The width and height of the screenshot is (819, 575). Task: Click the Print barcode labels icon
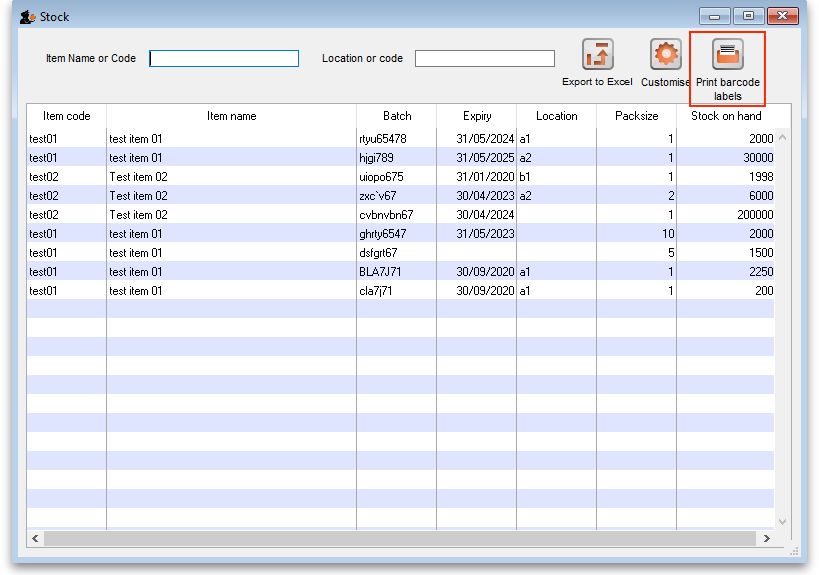(727, 55)
